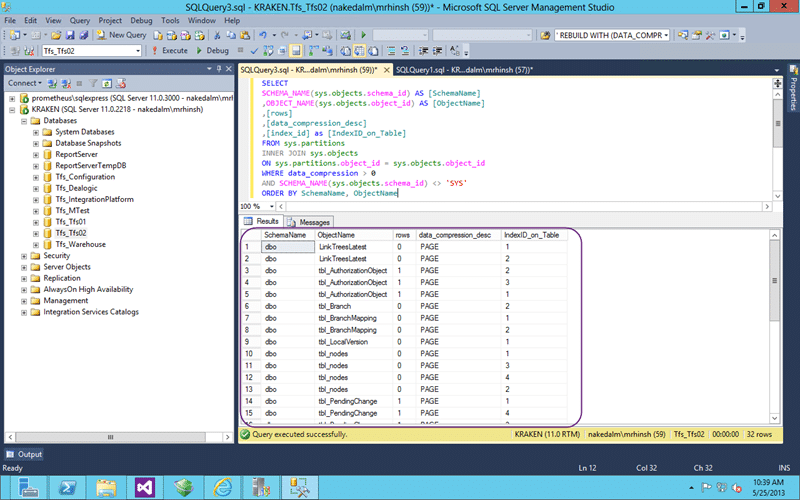
Task: Open the 100 % zoom dropdown
Action: pos(271,206)
